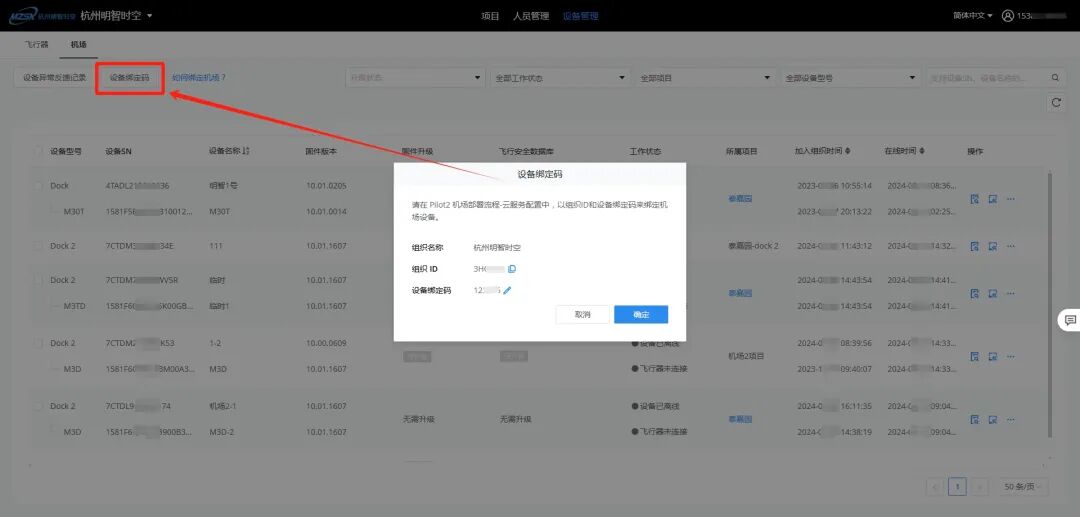Open project link in 明智1号 row
Viewport: 1080px width, 517px height.
(x=740, y=199)
